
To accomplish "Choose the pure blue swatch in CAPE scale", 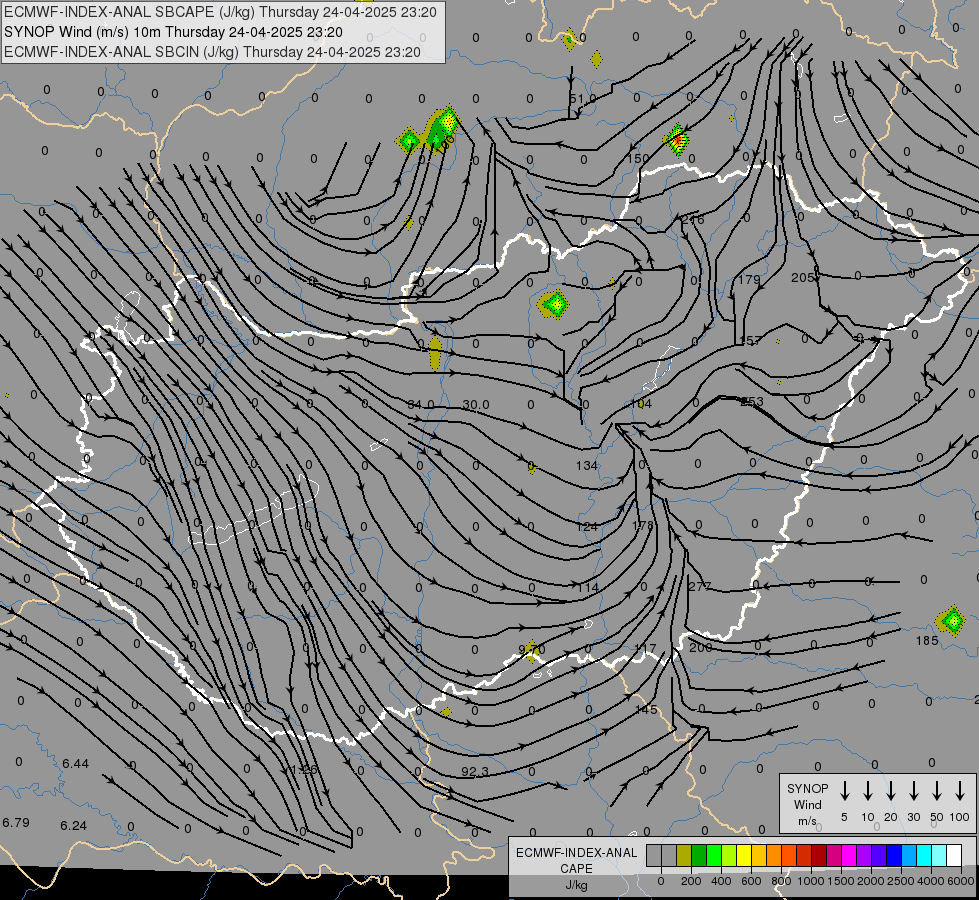I will 893,855.
